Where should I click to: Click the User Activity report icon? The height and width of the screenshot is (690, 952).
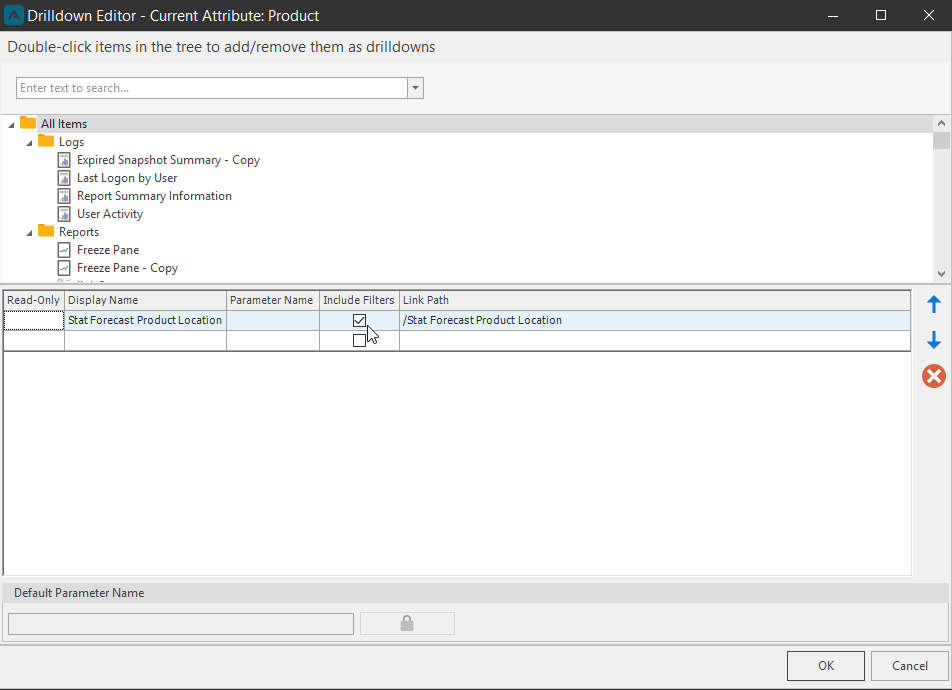pos(64,214)
